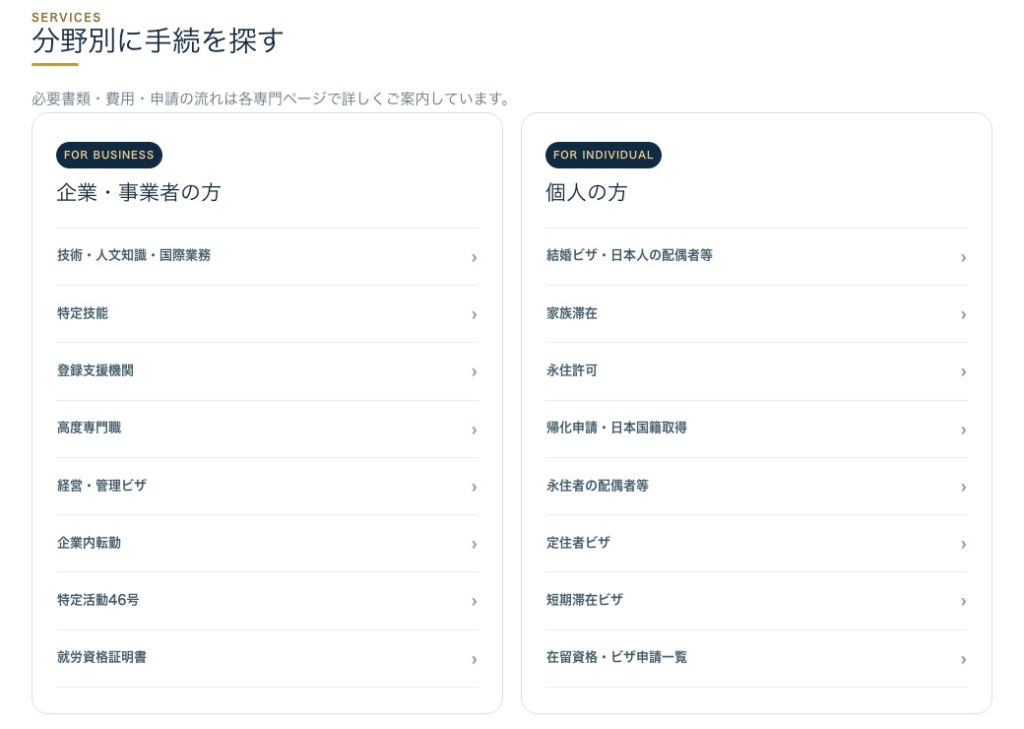
Task: Click chevron arrow beside 高度専門職
Action: 474,430
